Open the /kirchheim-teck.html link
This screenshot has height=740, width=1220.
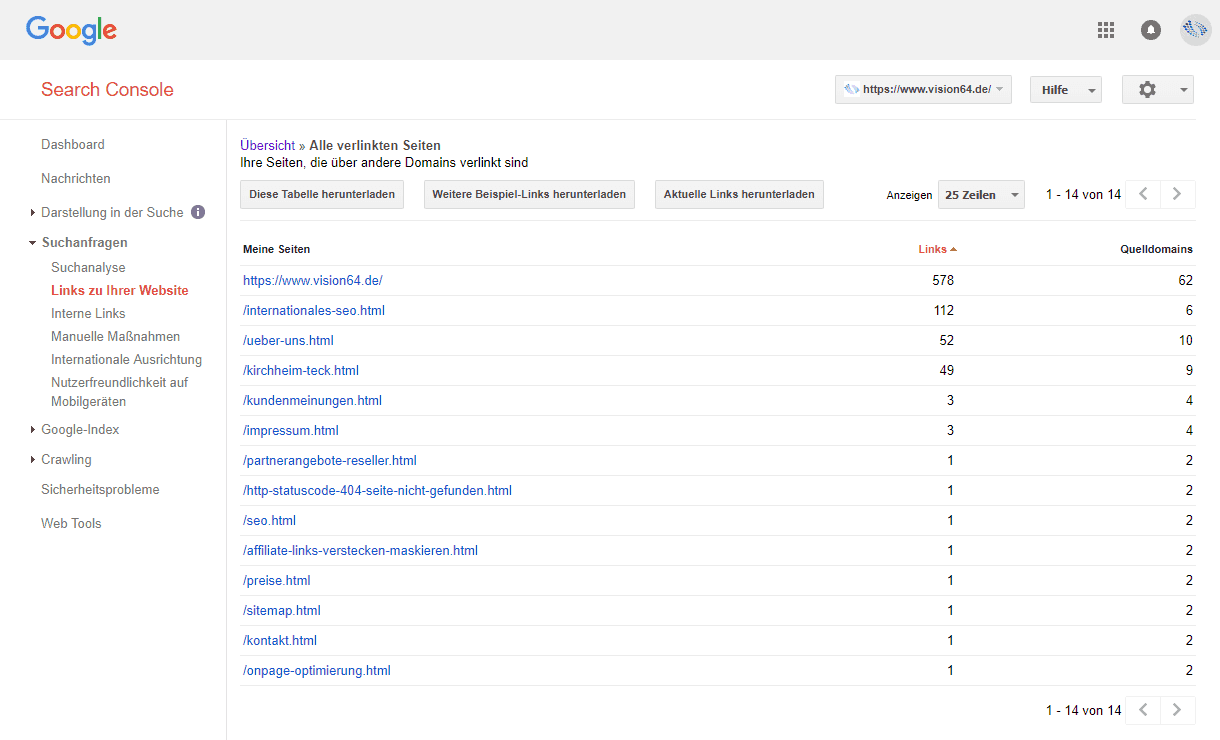[301, 370]
